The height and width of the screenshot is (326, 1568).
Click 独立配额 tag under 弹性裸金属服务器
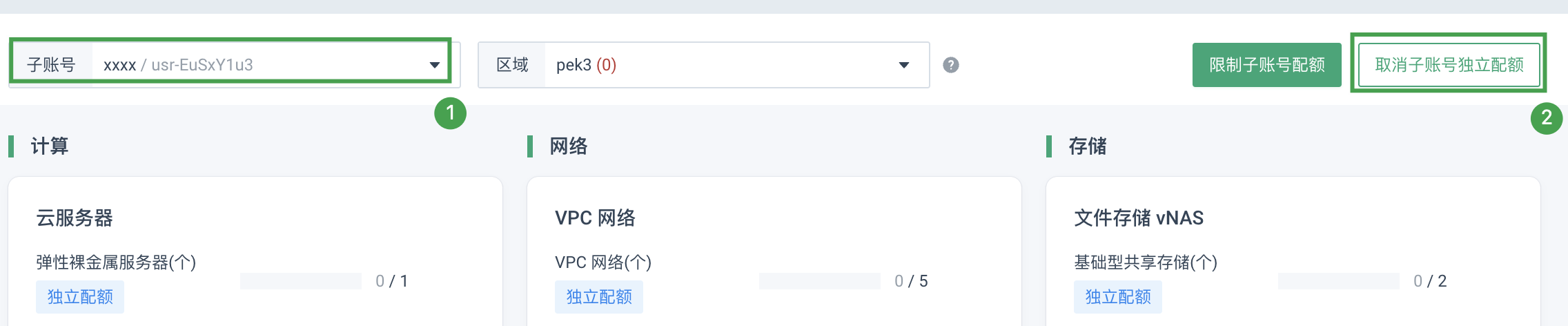click(80, 297)
